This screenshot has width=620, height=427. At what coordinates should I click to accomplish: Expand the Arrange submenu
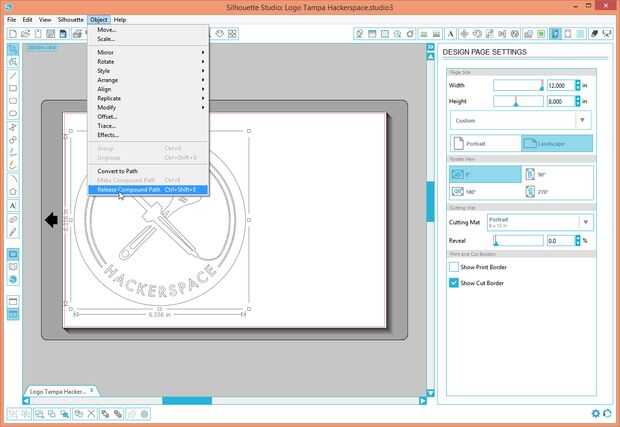coord(149,80)
